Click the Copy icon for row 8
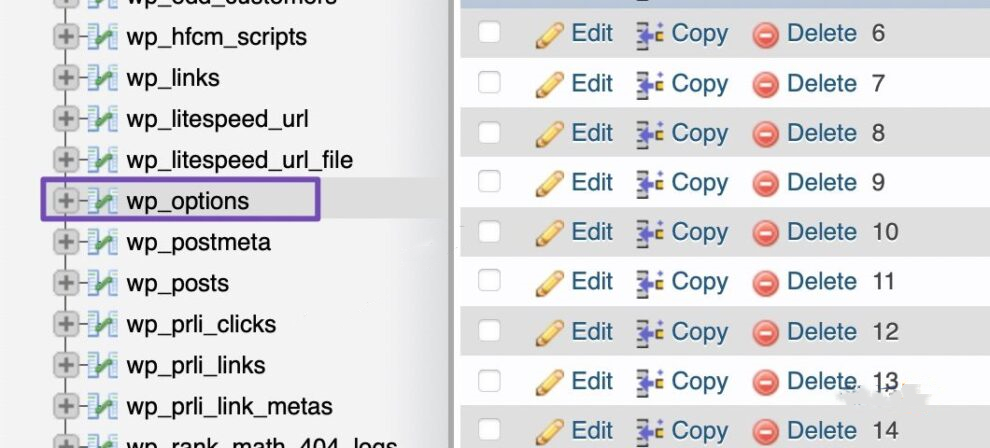The image size is (990, 448). click(650, 134)
